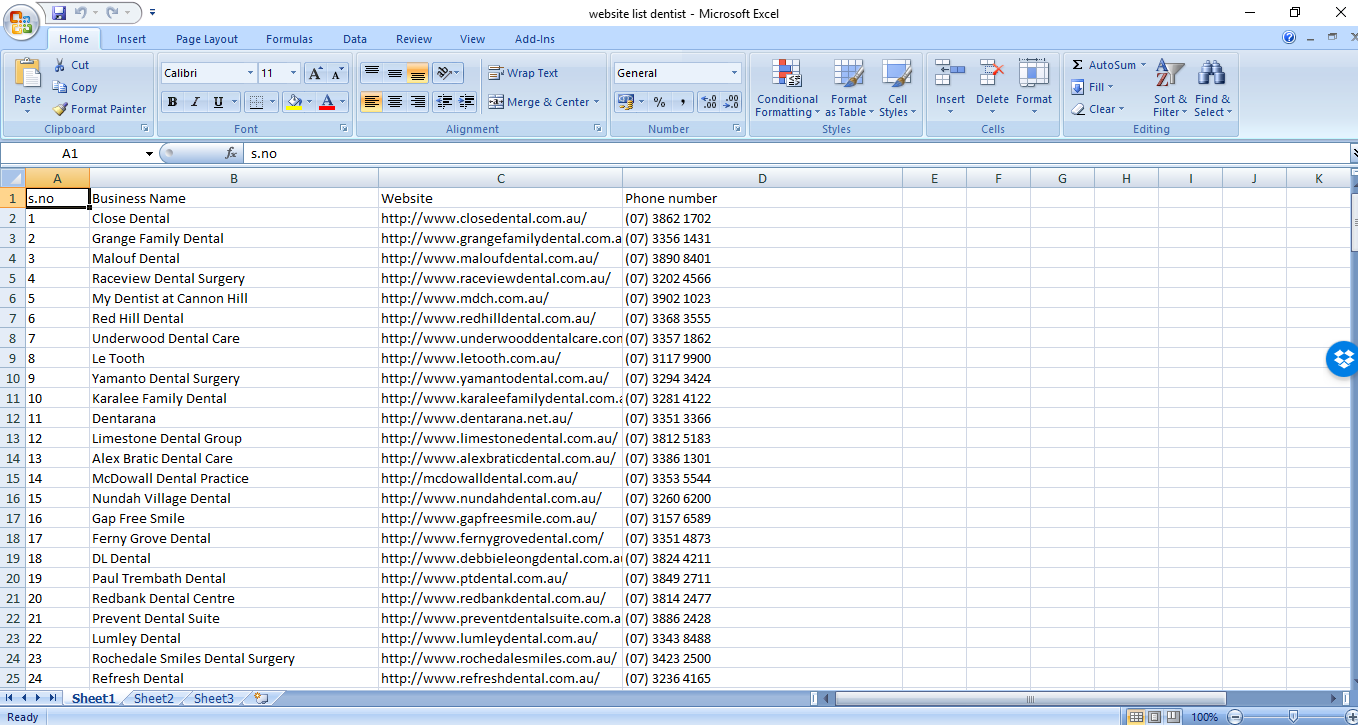
Task: Click the Dropbox badge icon
Action: 1341,358
